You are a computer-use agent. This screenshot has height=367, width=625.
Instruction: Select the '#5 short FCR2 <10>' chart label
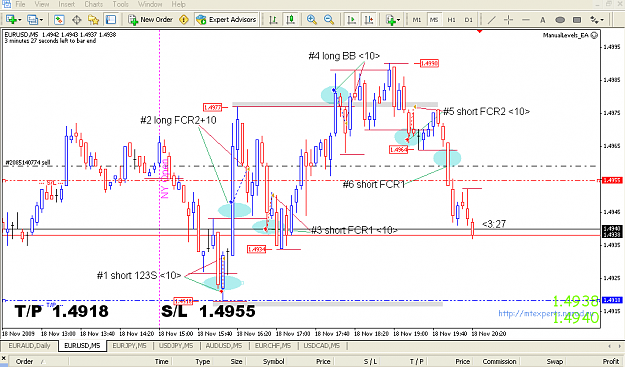click(486, 112)
